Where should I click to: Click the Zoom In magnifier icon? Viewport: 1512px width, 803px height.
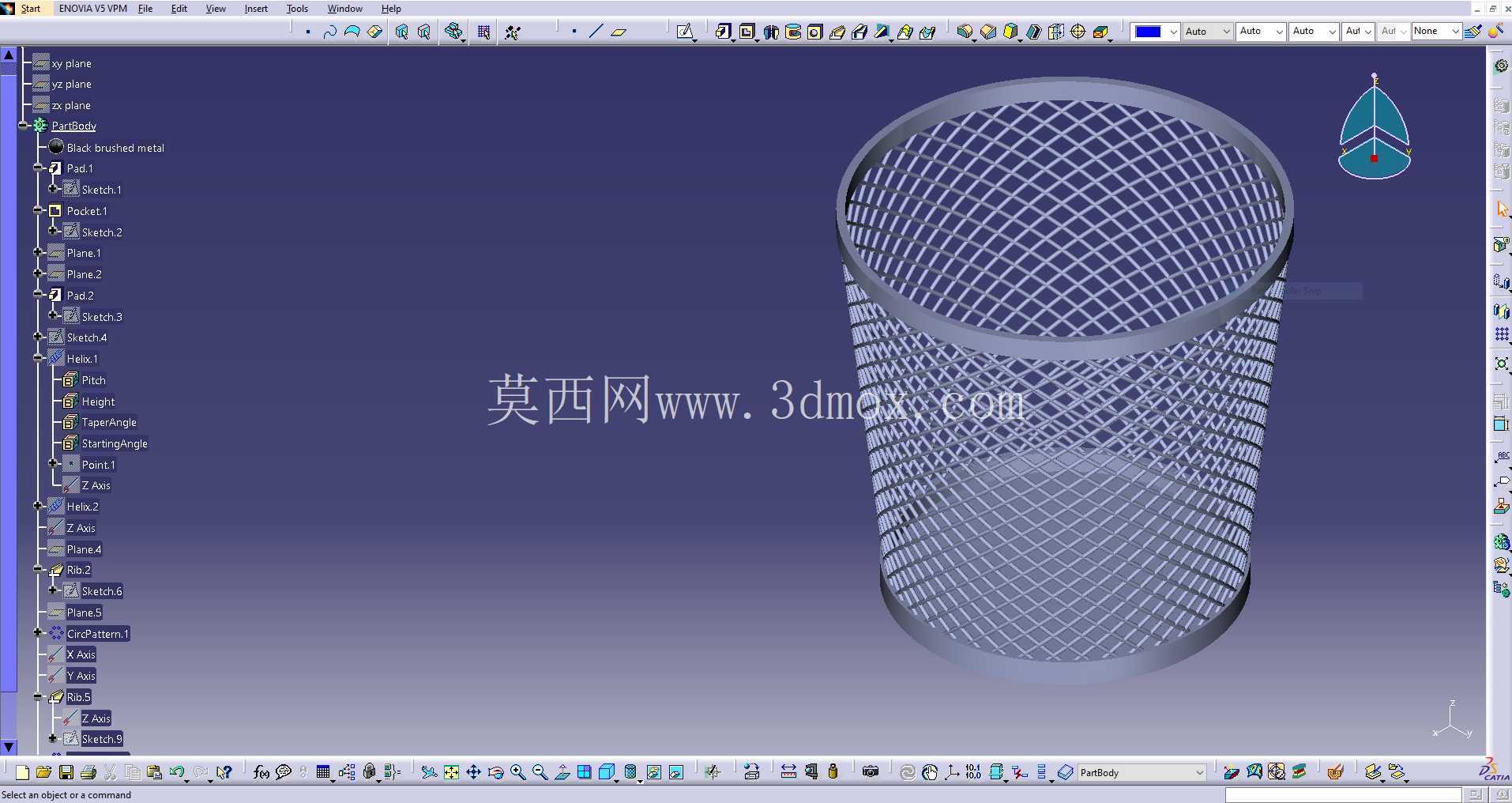click(518, 772)
